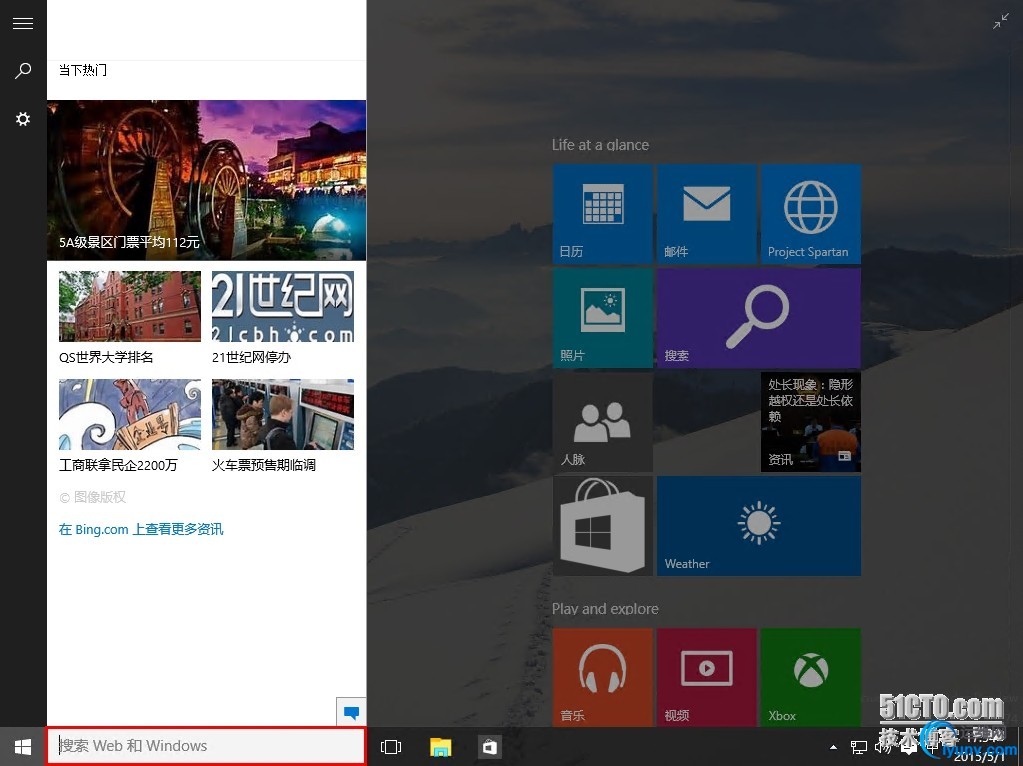The height and width of the screenshot is (766, 1023).
Task: Open the 5A级景区门票平均112元 top story
Action: [206, 180]
